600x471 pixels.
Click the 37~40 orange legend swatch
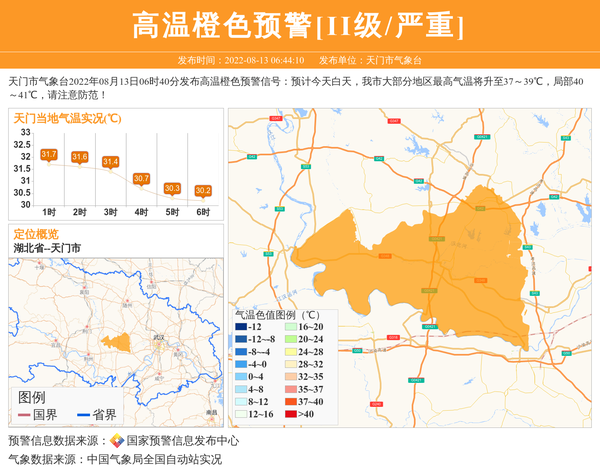tap(290, 400)
